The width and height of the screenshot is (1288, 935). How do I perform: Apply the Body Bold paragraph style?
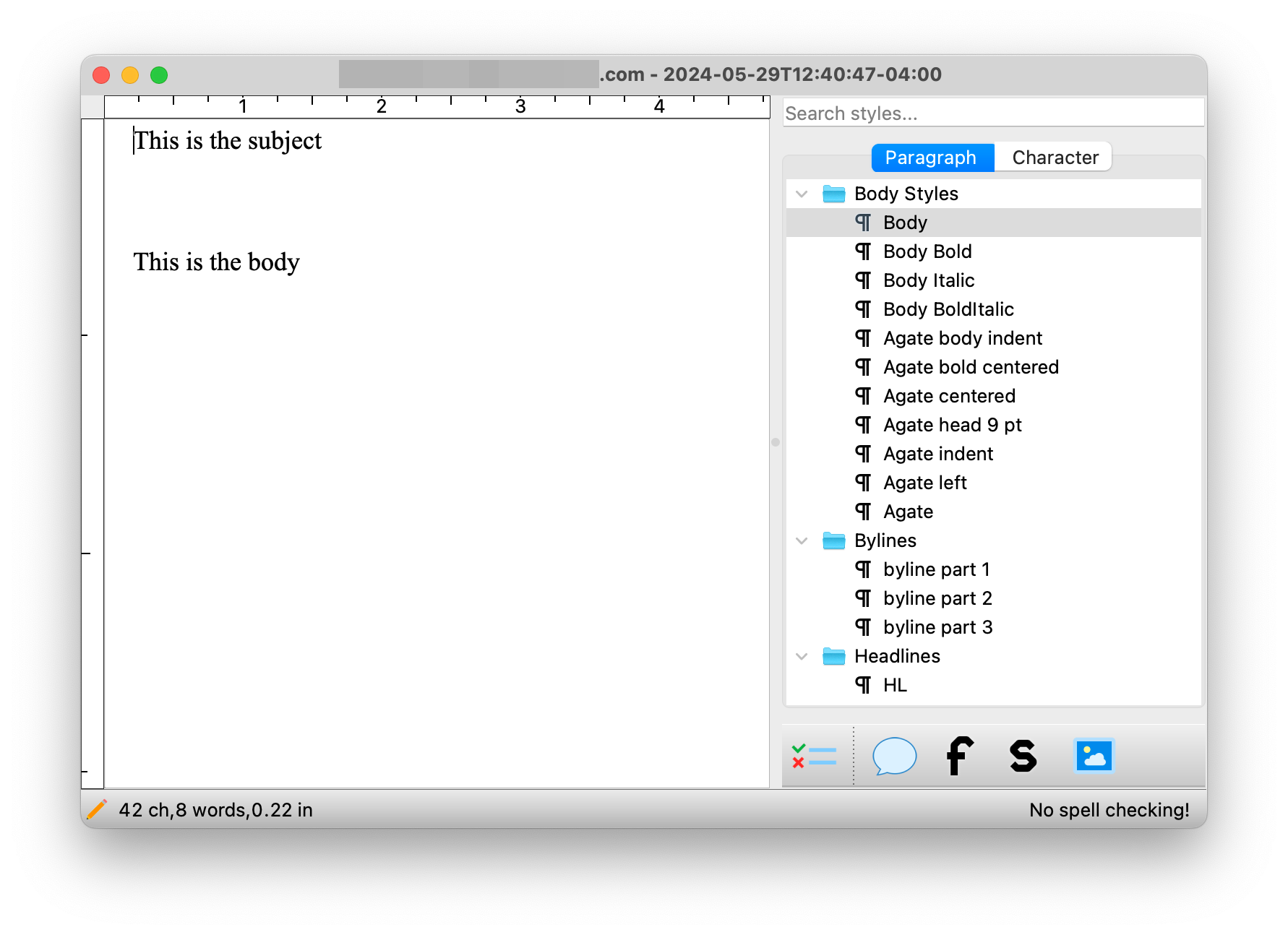tap(927, 251)
